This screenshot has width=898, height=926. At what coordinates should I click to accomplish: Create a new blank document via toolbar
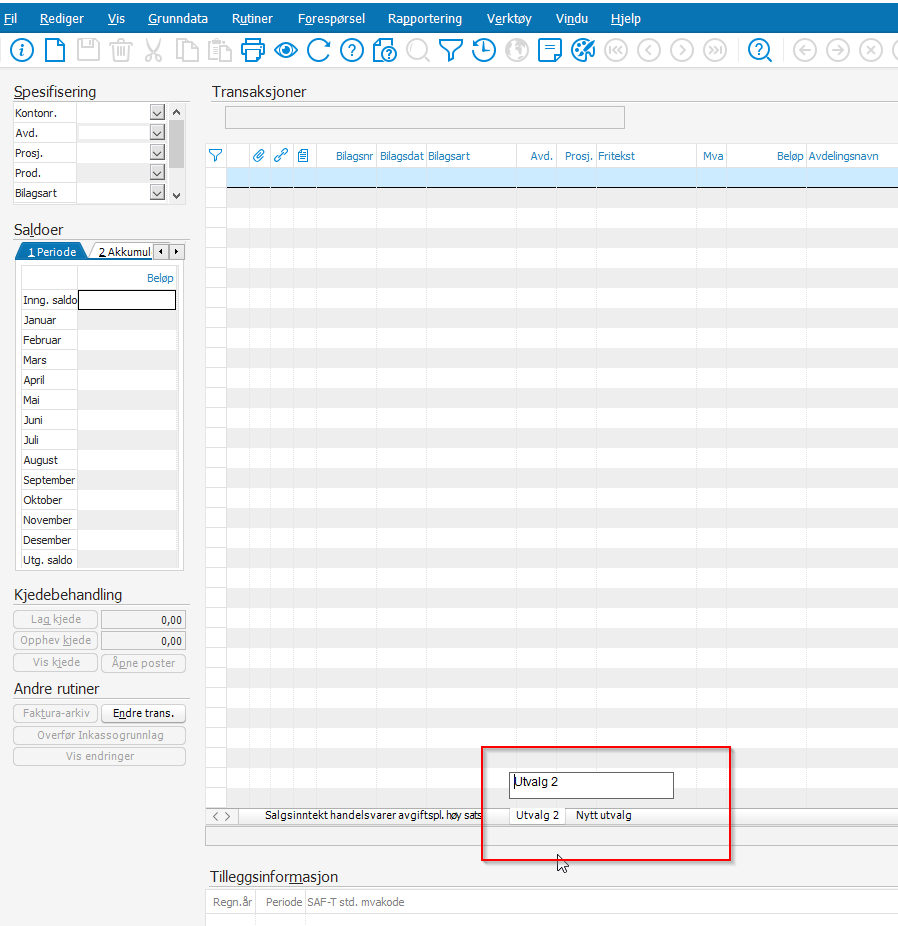[x=55, y=50]
